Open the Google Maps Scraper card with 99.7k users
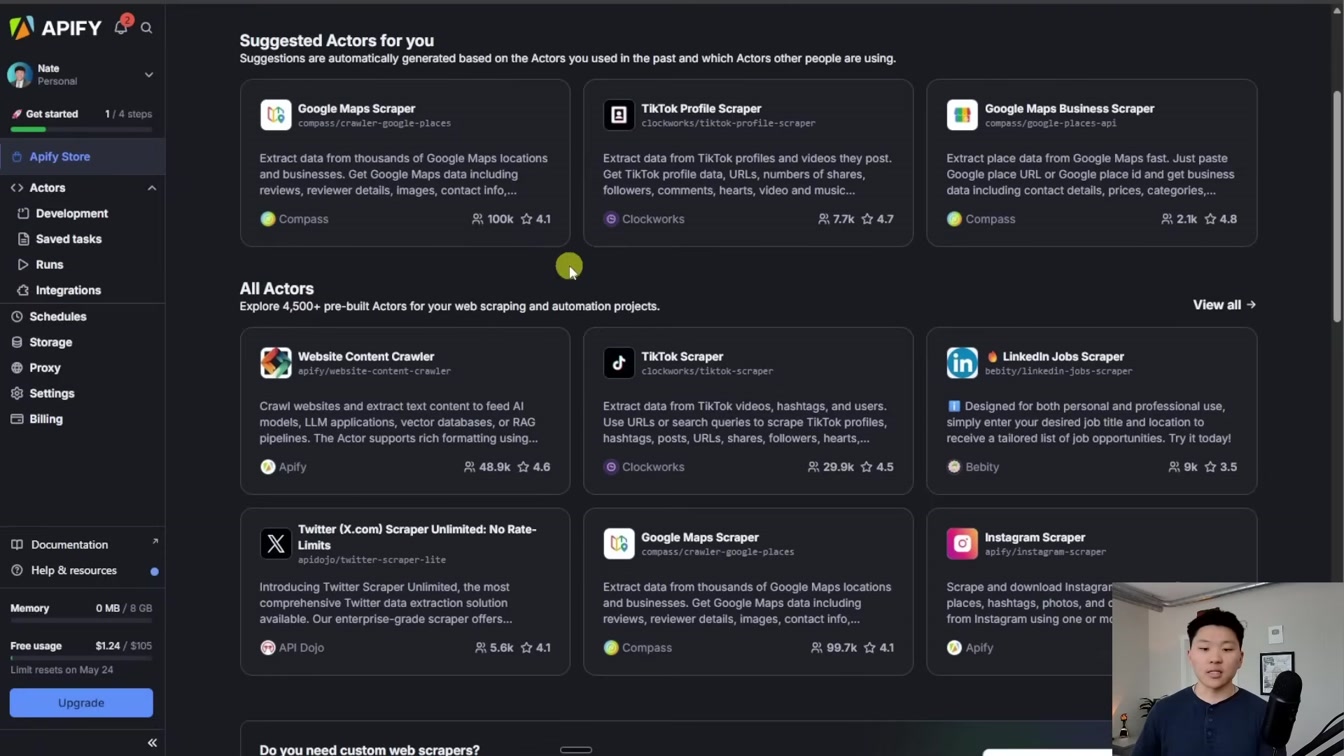This screenshot has height=756, width=1344. [748, 592]
